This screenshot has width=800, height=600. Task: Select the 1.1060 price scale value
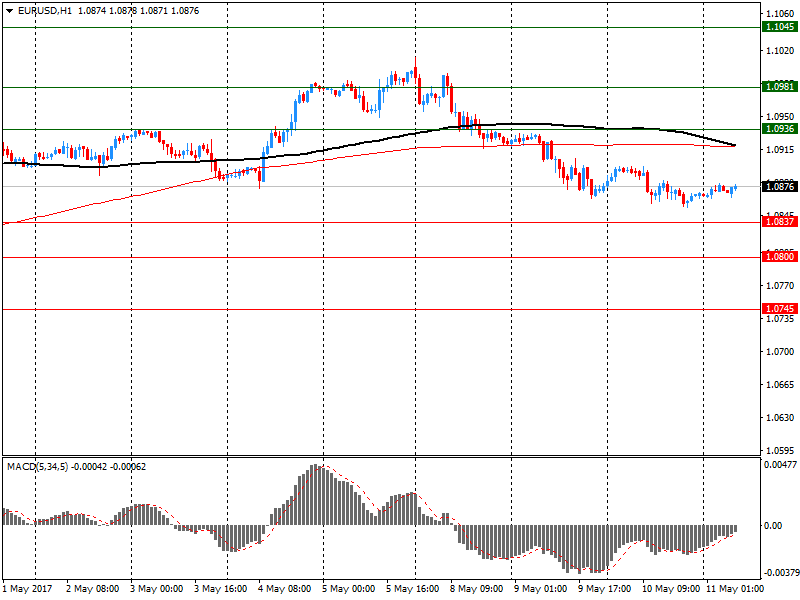point(780,14)
